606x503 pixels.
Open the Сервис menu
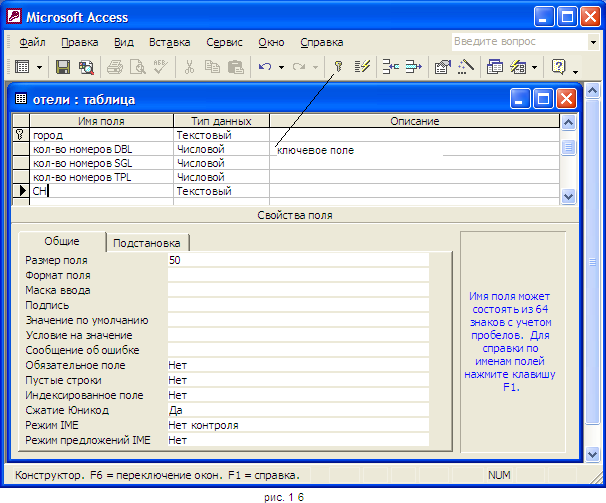[224, 43]
